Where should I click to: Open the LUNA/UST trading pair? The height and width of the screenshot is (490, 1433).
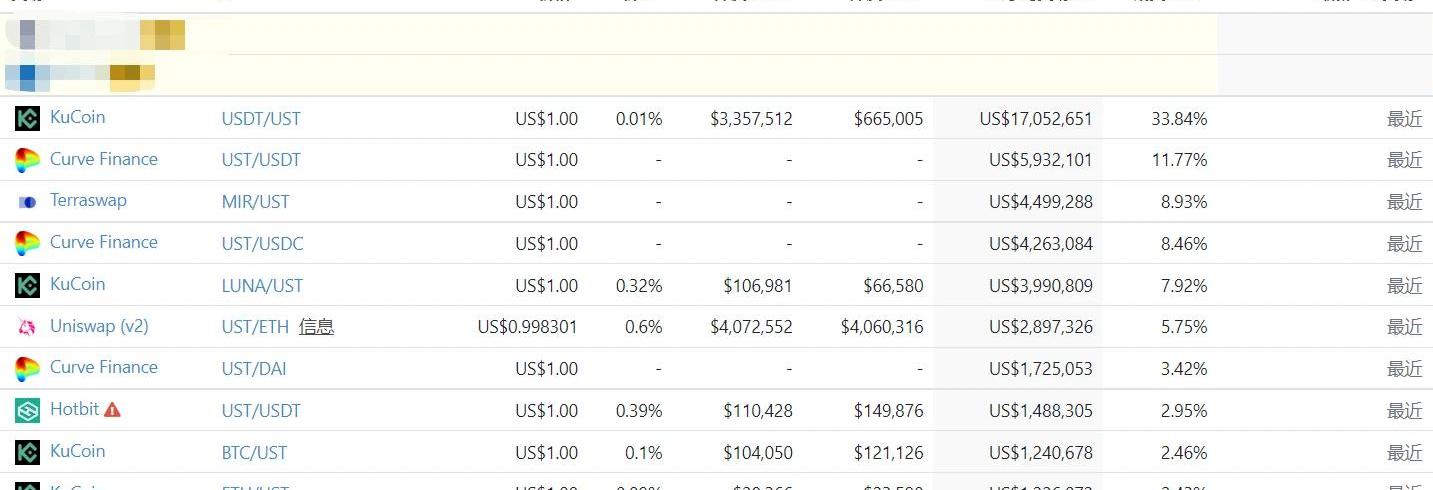click(x=262, y=286)
